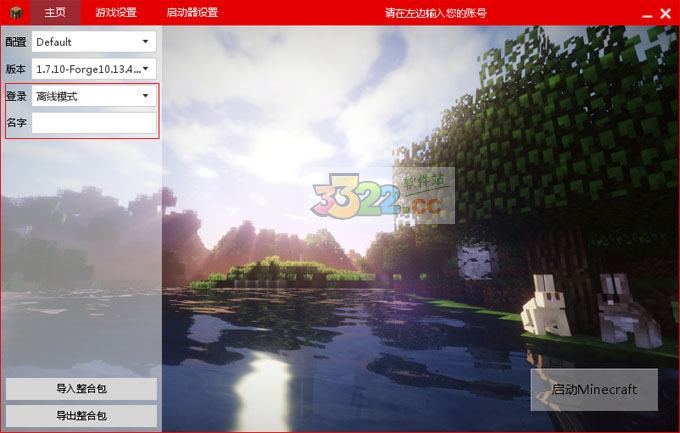Expand the 配置 Default dropdown

(94, 42)
